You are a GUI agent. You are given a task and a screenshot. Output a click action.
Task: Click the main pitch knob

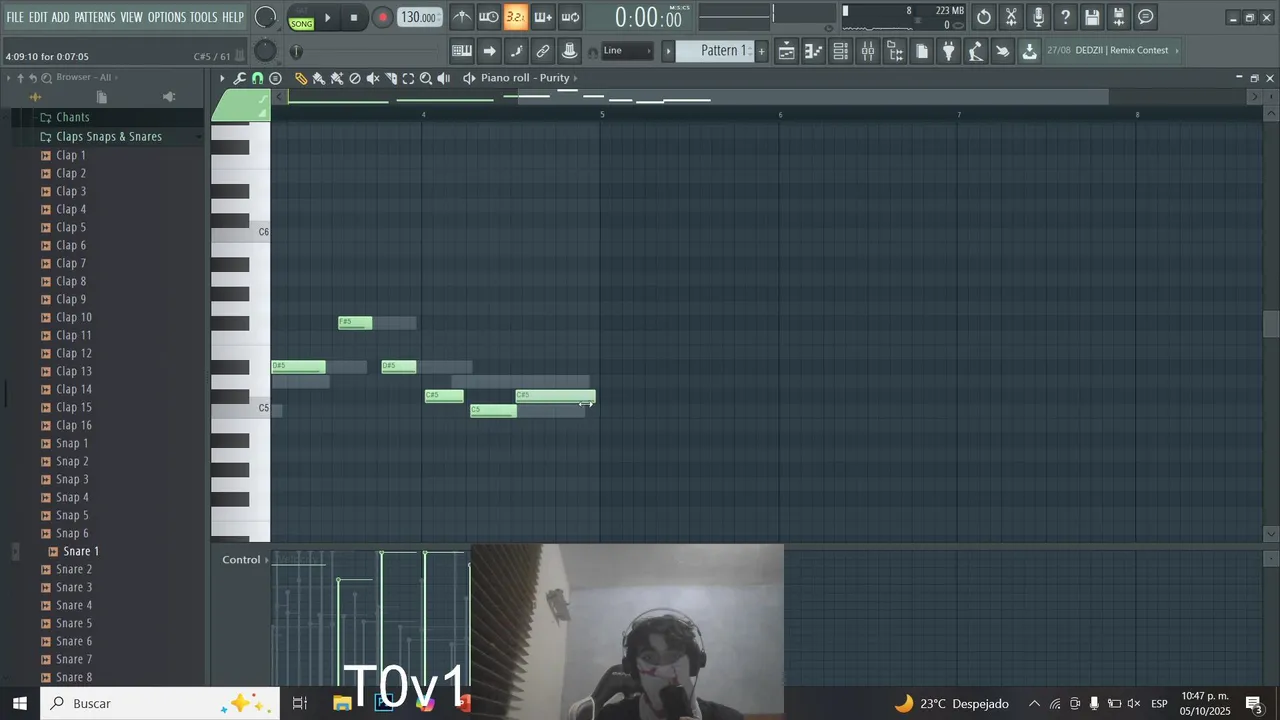tap(265, 51)
